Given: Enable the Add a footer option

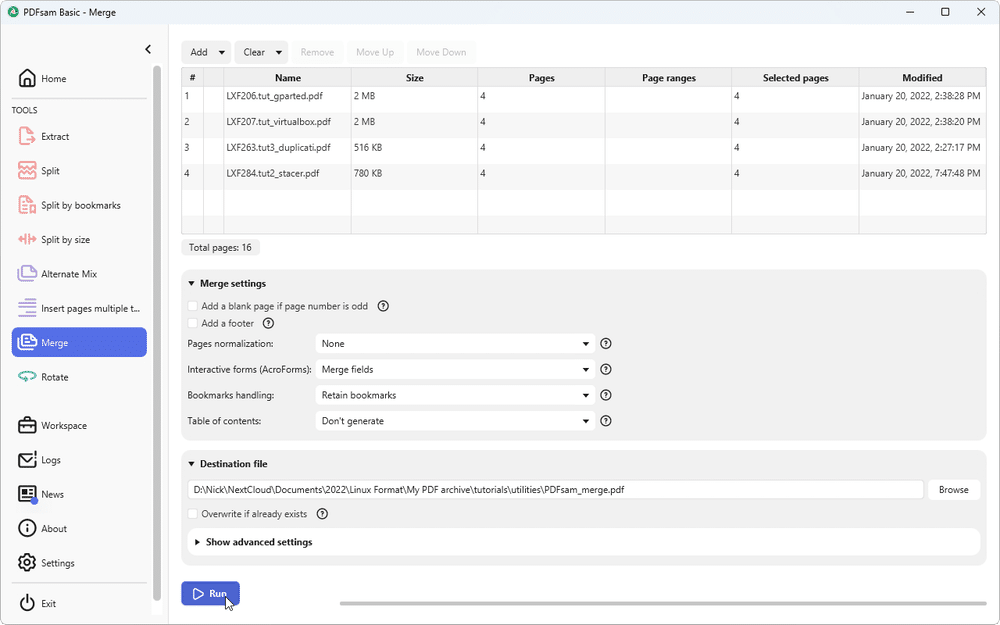Looking at the screenshot, I should click(x=192, y=323).
